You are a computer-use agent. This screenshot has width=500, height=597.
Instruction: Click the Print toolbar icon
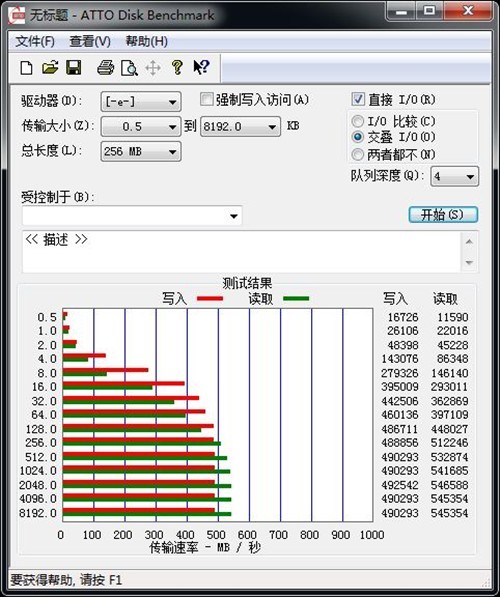[105, 68]
